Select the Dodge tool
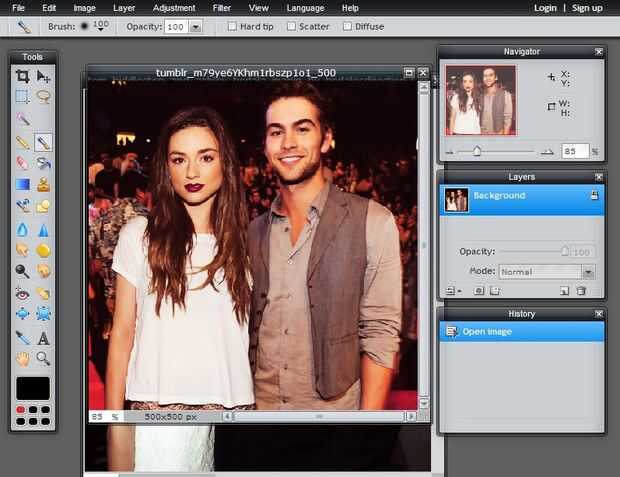 coord(22,271)
